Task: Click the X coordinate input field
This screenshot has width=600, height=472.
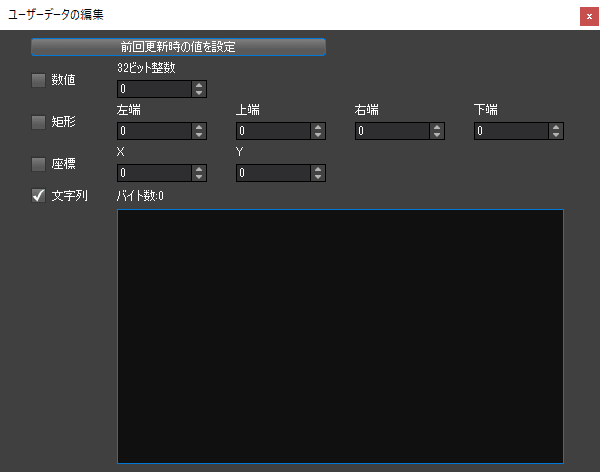Action: click(154, 173)
